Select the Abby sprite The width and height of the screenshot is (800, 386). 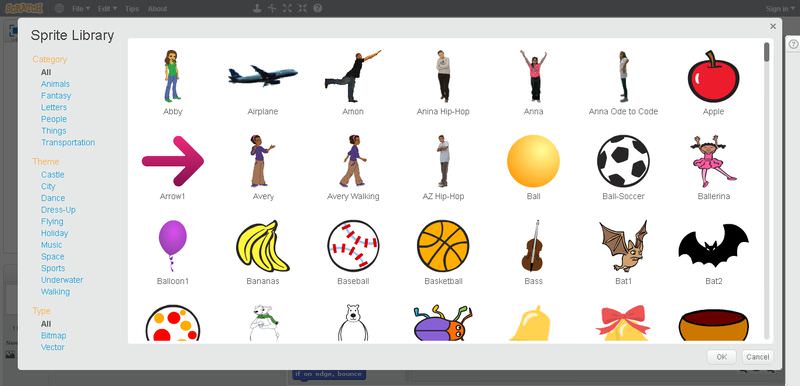pos(172,76)
